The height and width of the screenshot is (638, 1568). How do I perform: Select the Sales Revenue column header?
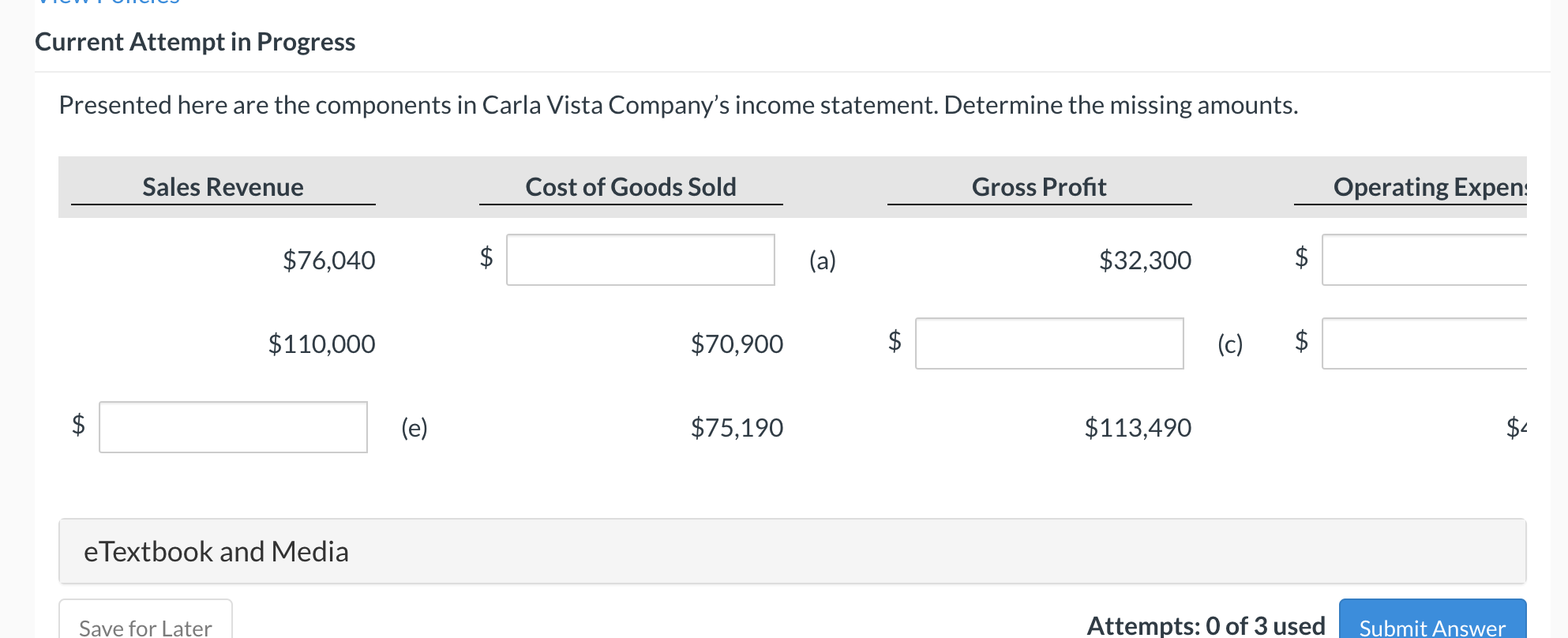(223, 187)
